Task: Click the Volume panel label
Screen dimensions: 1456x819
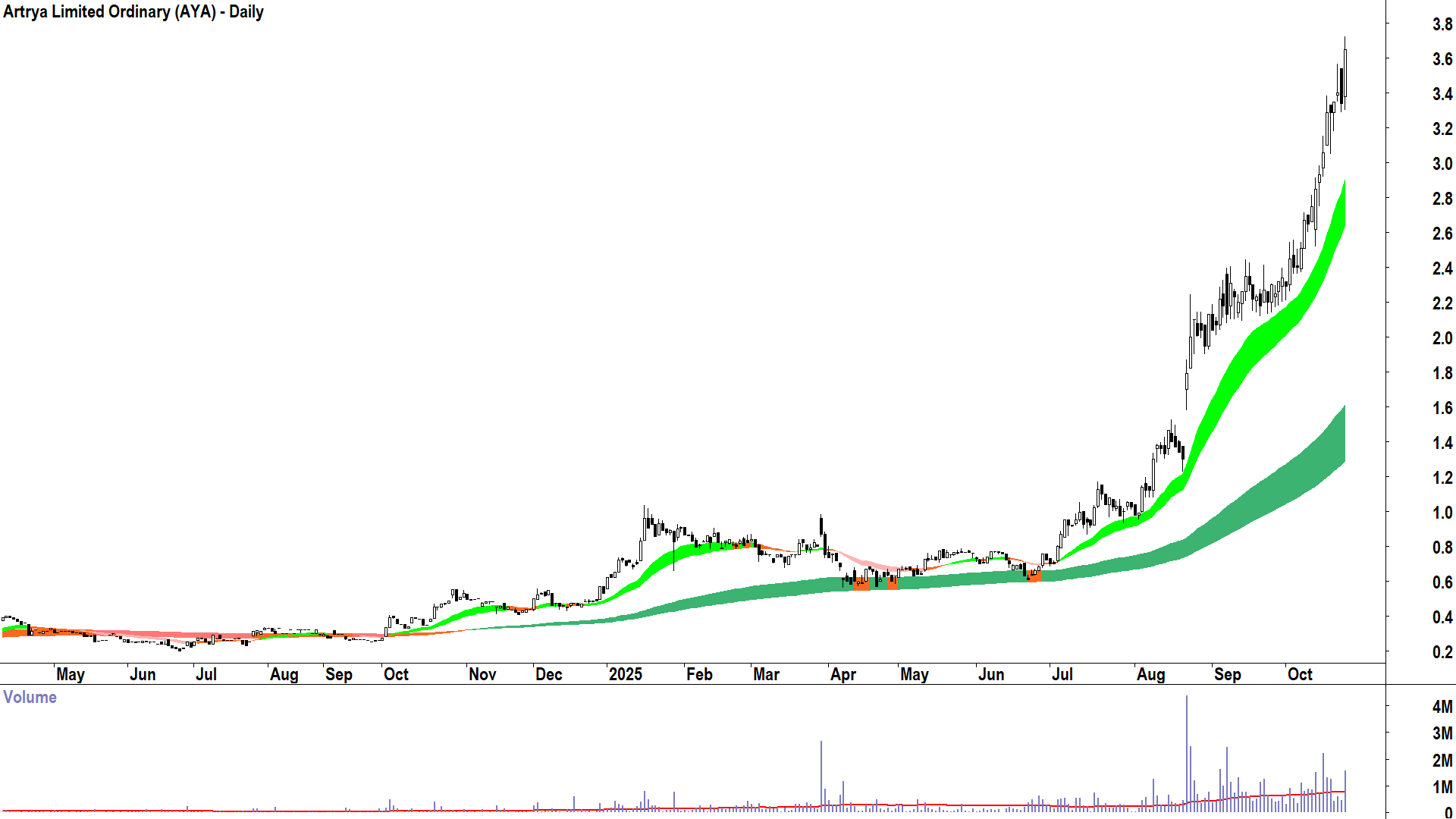Action: pyautogui.click(x=30, y=697)
